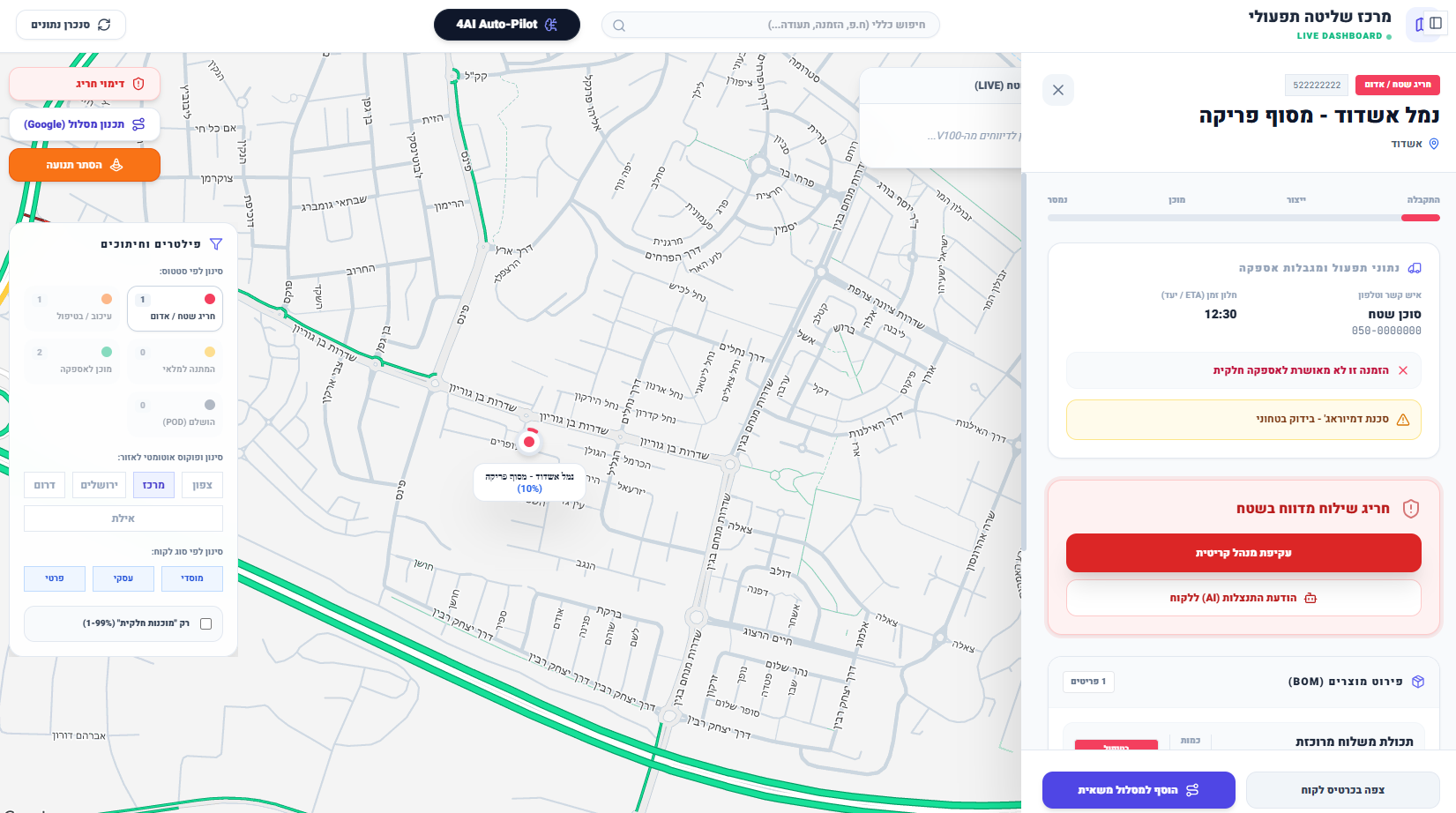Click the warning triangle icon on yellow notice
The image size is (1456, 813).
pyautogui.click(x=1403, y=420)
